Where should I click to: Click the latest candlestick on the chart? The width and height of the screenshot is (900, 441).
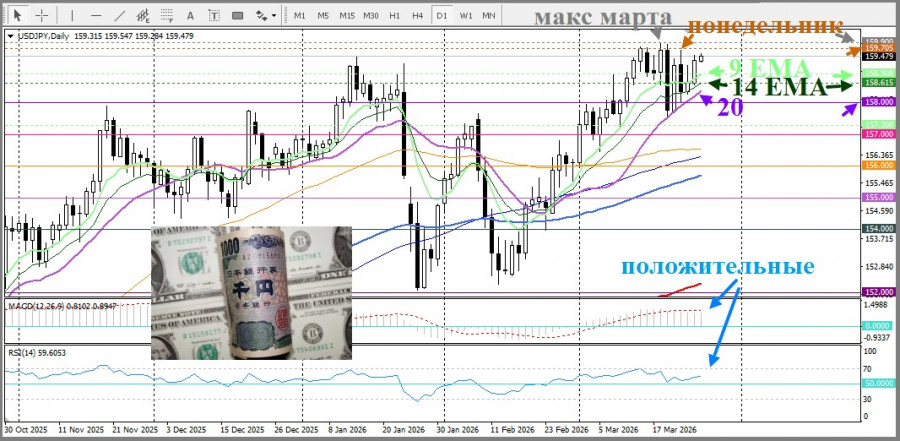click(701, 57)
